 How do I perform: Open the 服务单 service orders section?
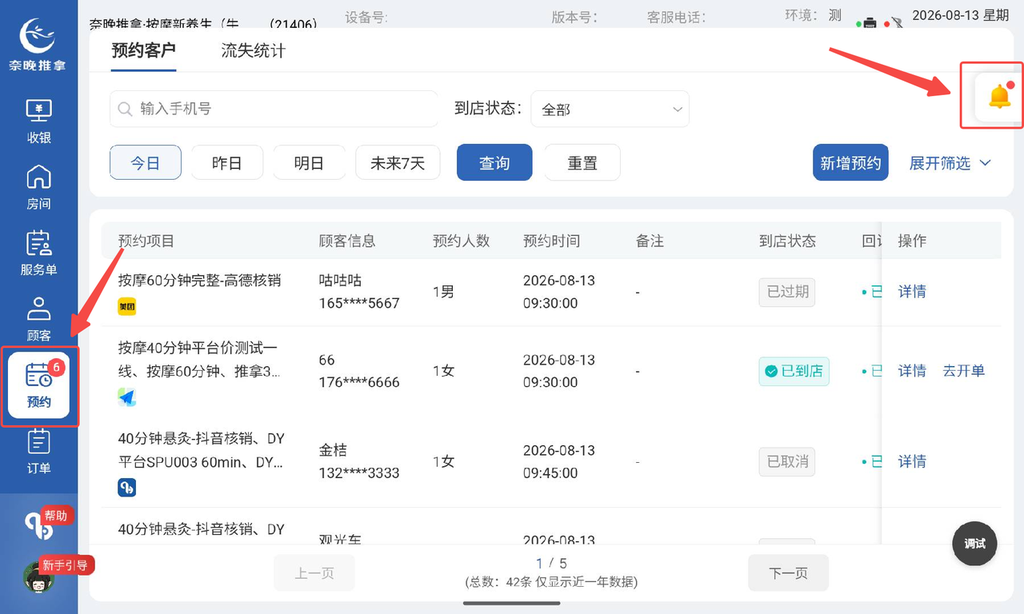click(39, 253)
